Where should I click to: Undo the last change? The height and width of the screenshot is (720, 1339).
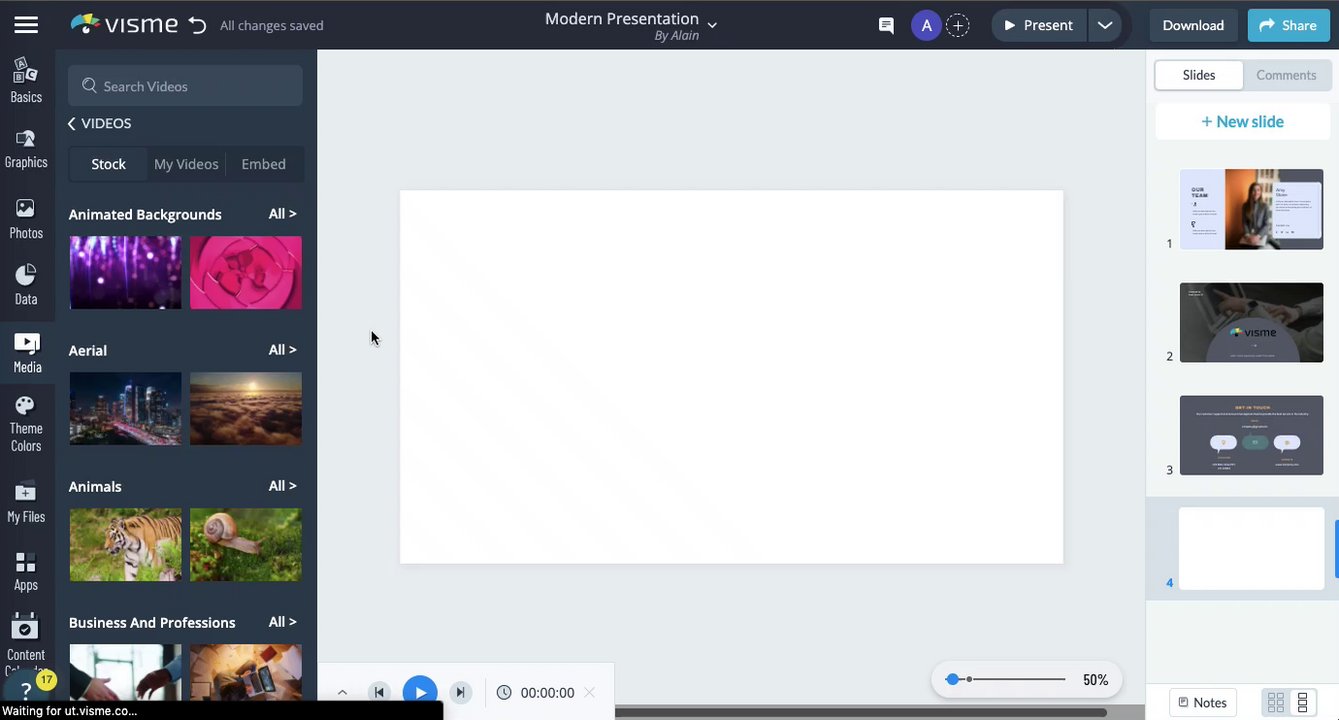pos(197,25)
